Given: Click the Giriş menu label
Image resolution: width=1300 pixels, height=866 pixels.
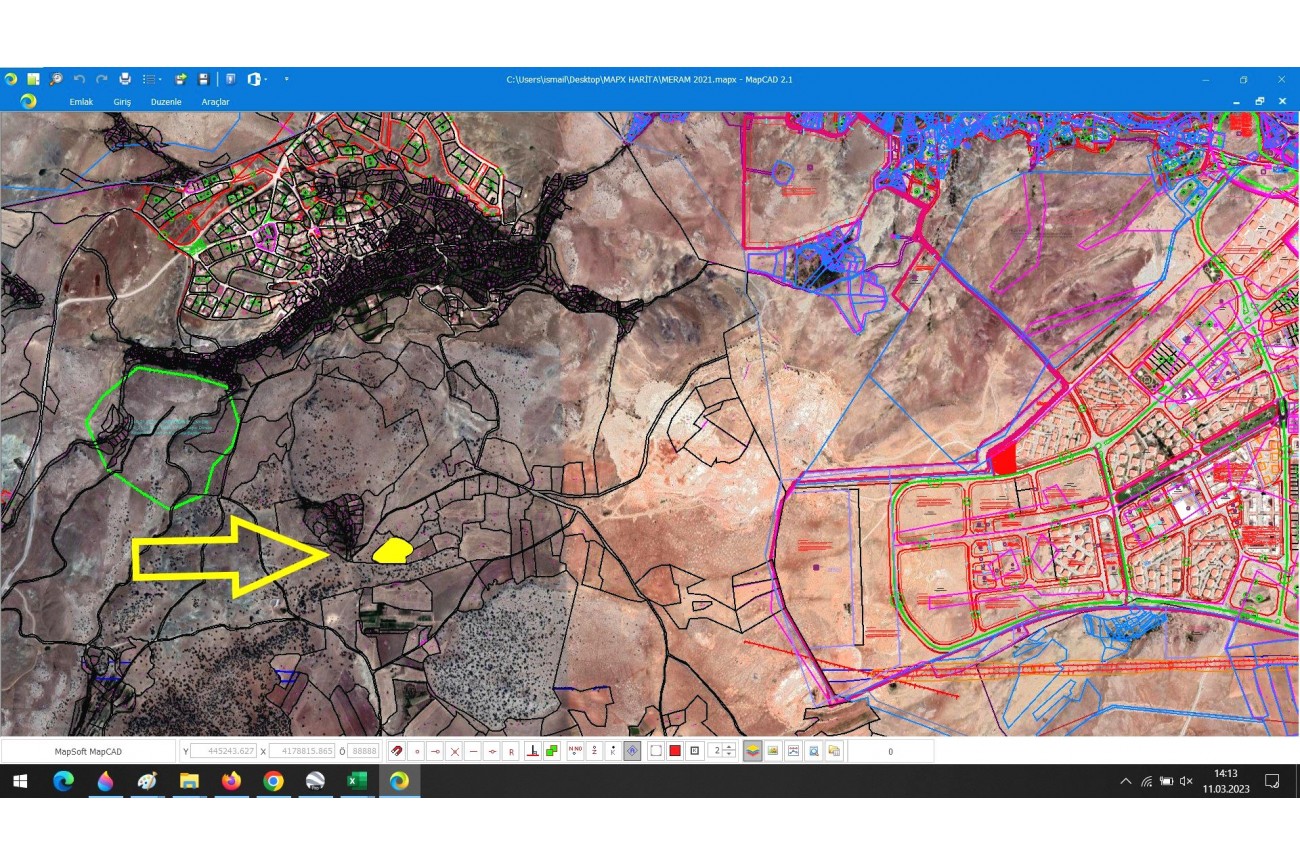Looking at the screenshot, I should click(x=122, y=102).
